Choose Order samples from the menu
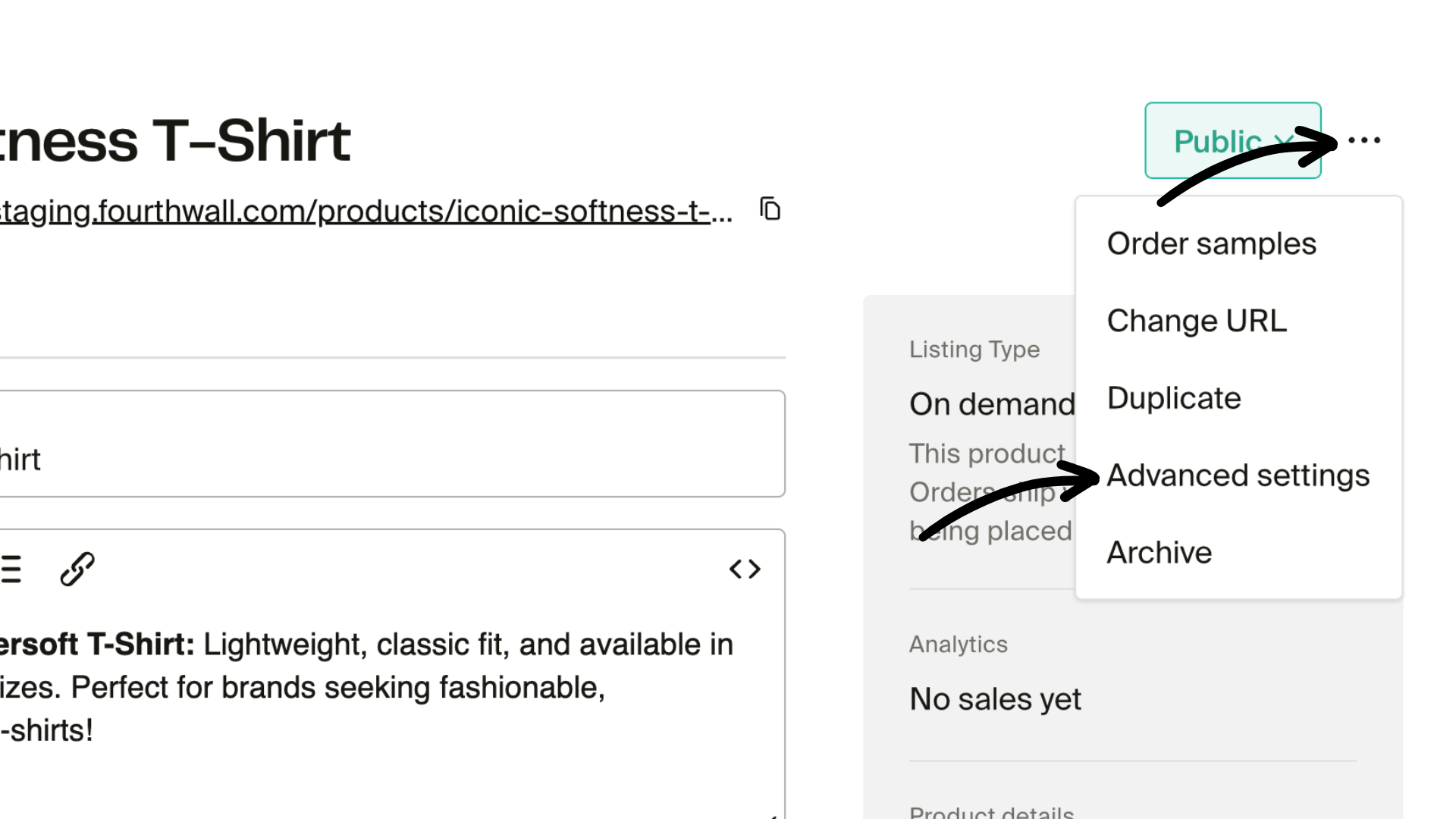 point(1211,243)
